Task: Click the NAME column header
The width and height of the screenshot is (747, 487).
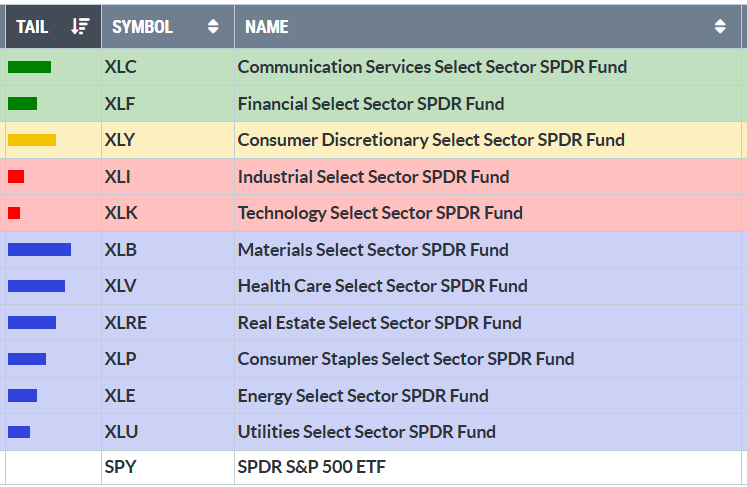Action: 267,27
